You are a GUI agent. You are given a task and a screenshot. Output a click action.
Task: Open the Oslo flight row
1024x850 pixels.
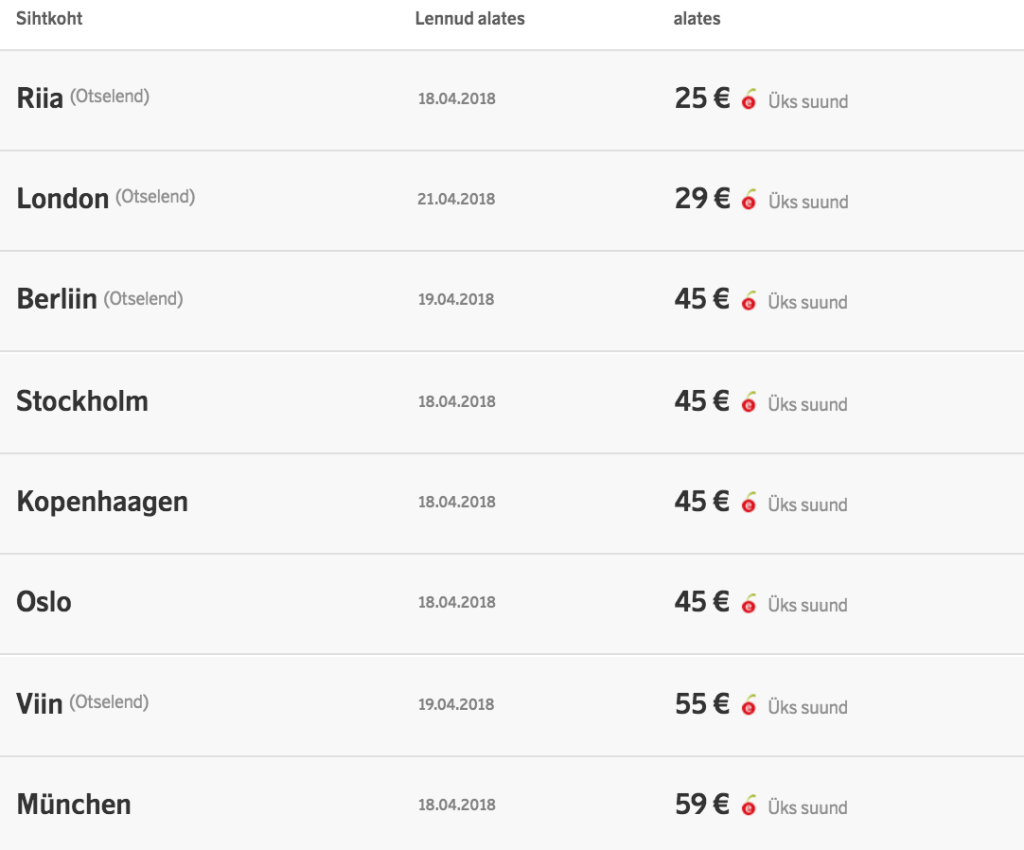[44, 602]
